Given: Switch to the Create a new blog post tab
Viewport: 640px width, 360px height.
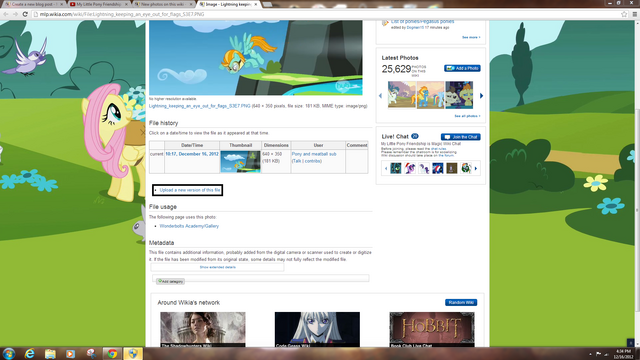Looking at the screenshot, I should pos(35,4).
